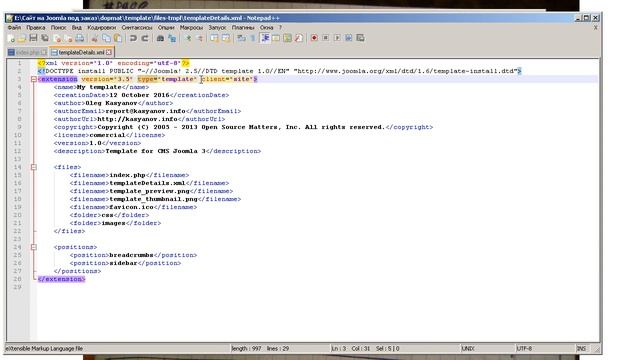This screenshot has width=640, height=360.
Task: Open the Макросы menu
Action: tap(191, 28)
